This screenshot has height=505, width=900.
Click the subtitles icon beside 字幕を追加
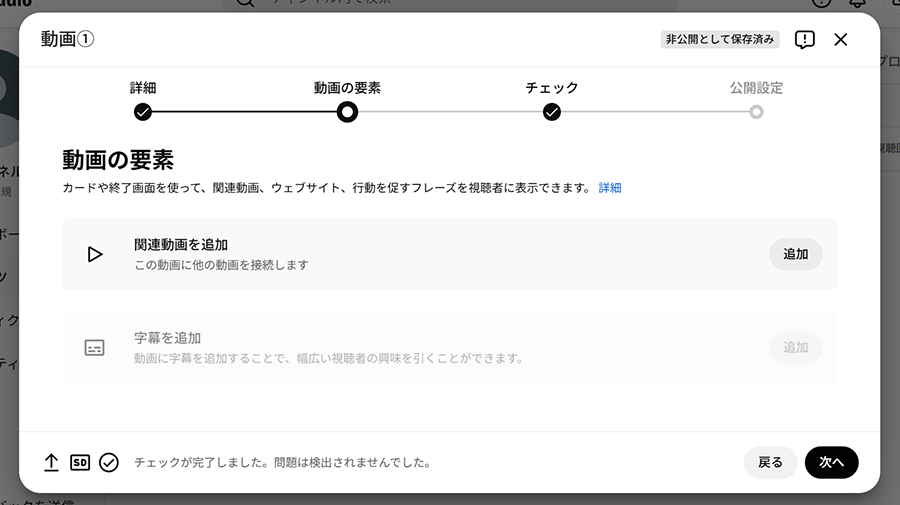pos(95,348)
